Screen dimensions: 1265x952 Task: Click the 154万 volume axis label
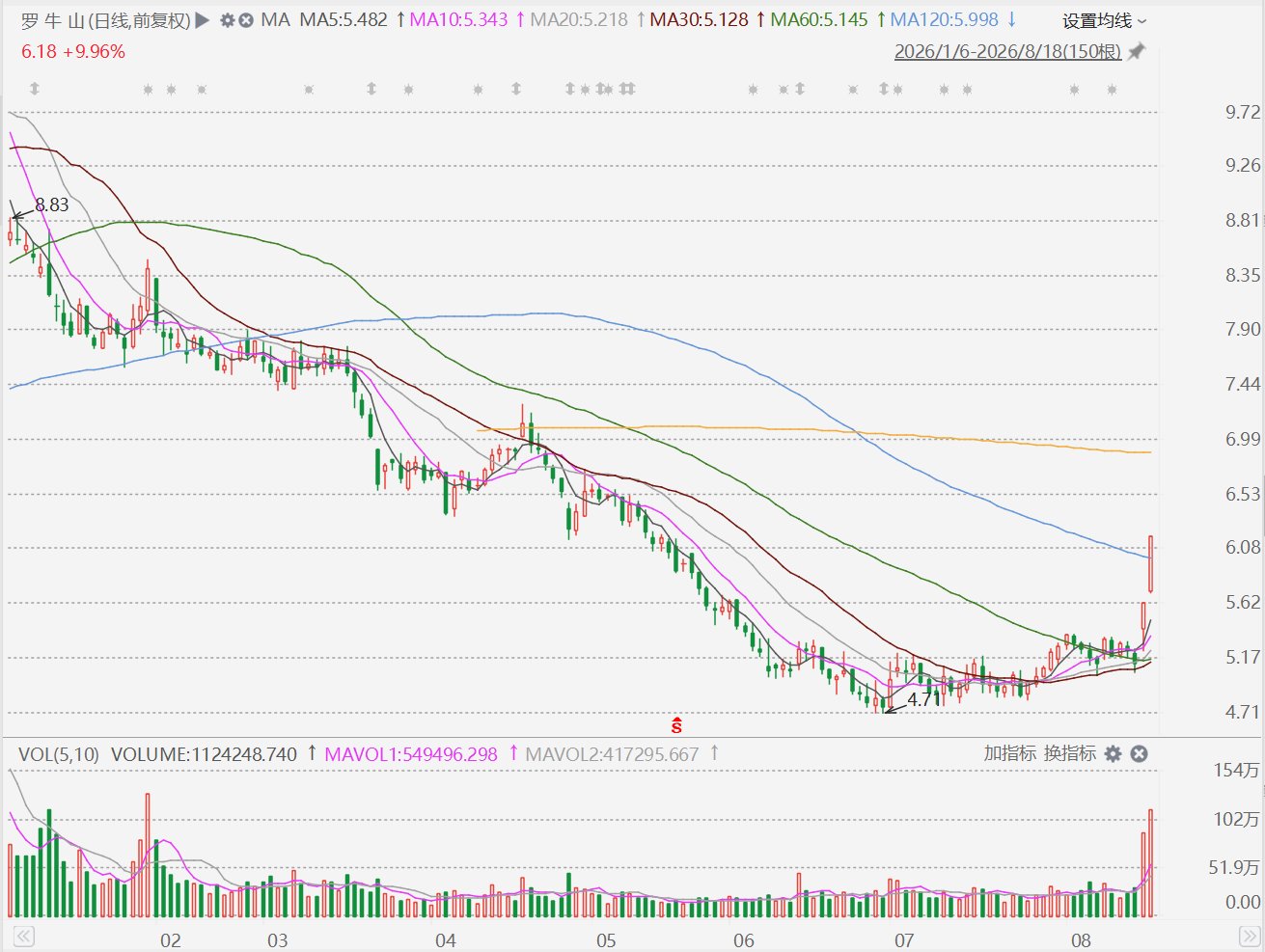point(1237,770)
